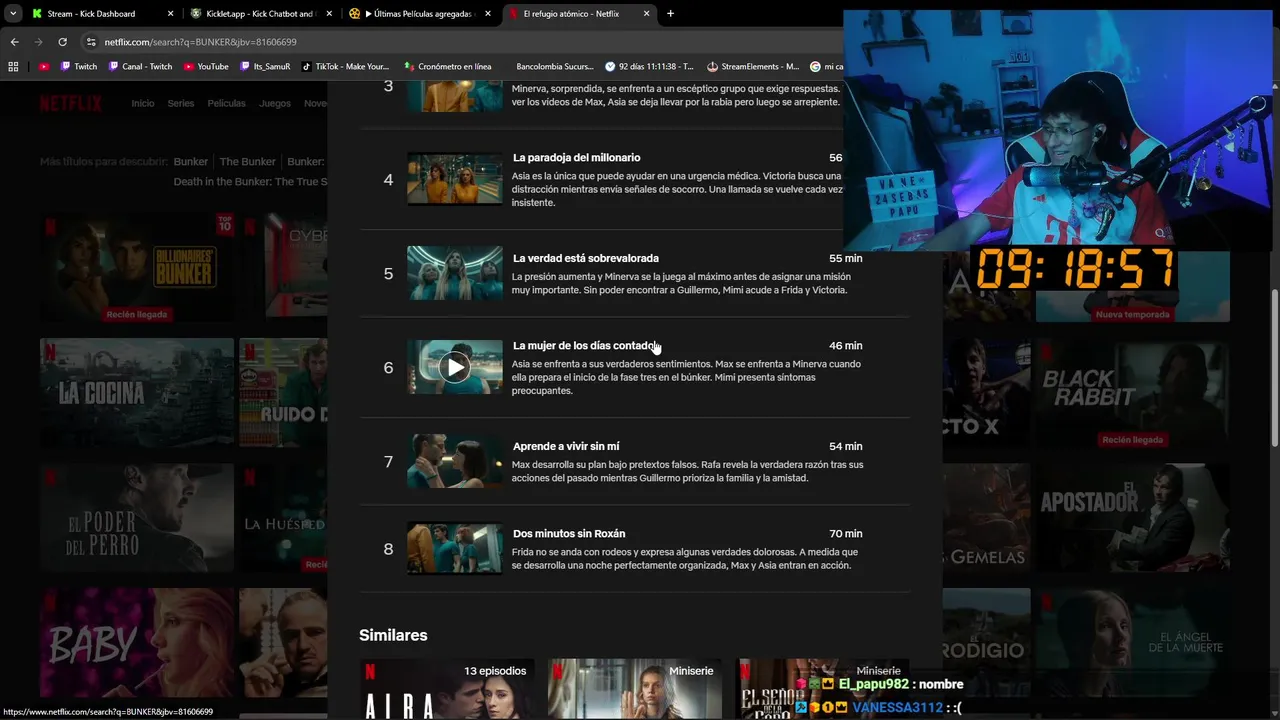Open the Twitch bookmark

(79, 67)
